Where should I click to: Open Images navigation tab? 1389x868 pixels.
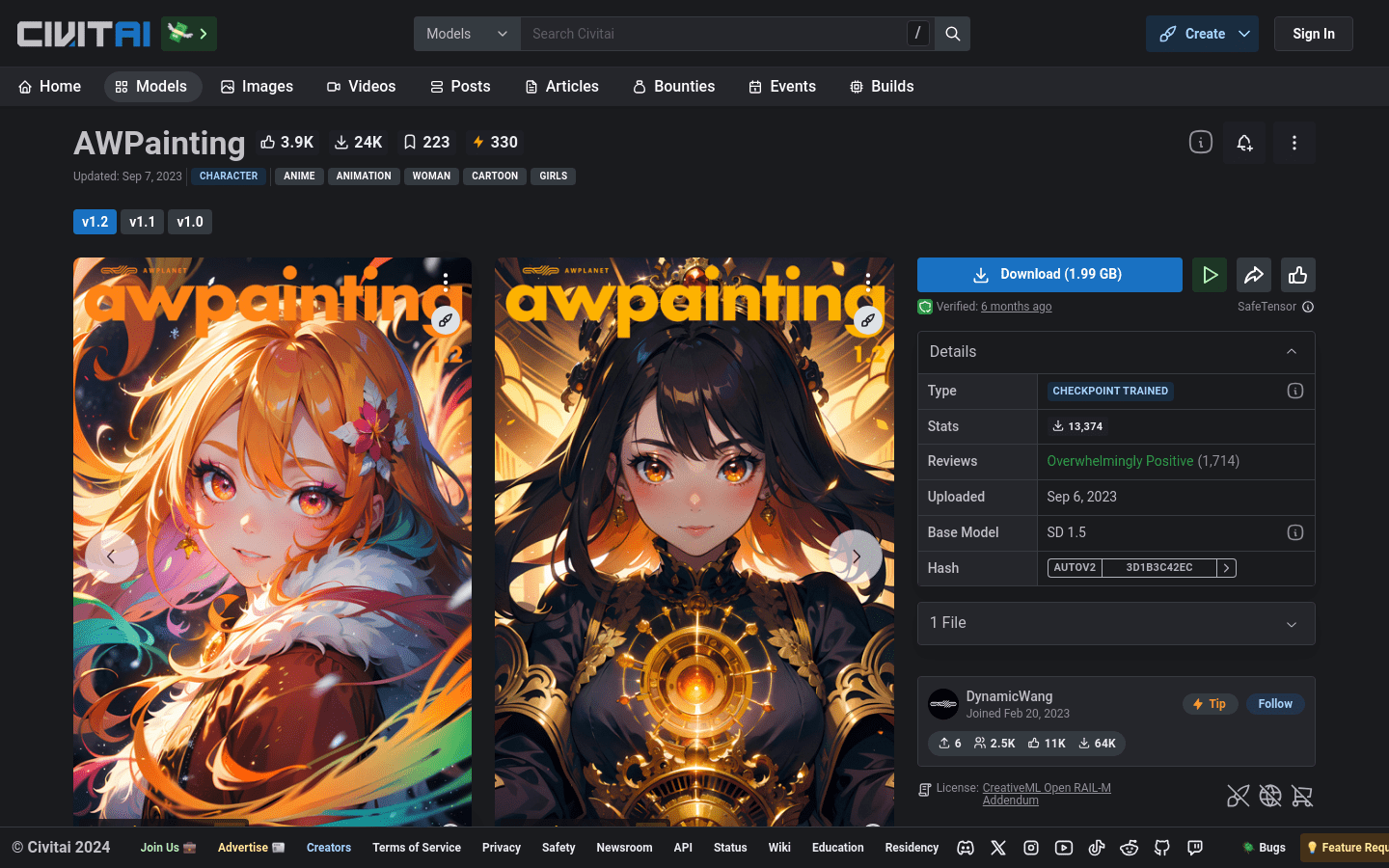(257, 87)
